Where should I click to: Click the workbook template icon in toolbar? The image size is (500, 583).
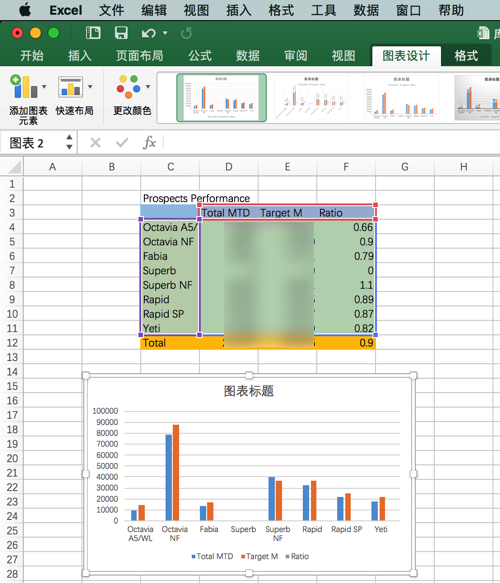(x=93, y=33)
